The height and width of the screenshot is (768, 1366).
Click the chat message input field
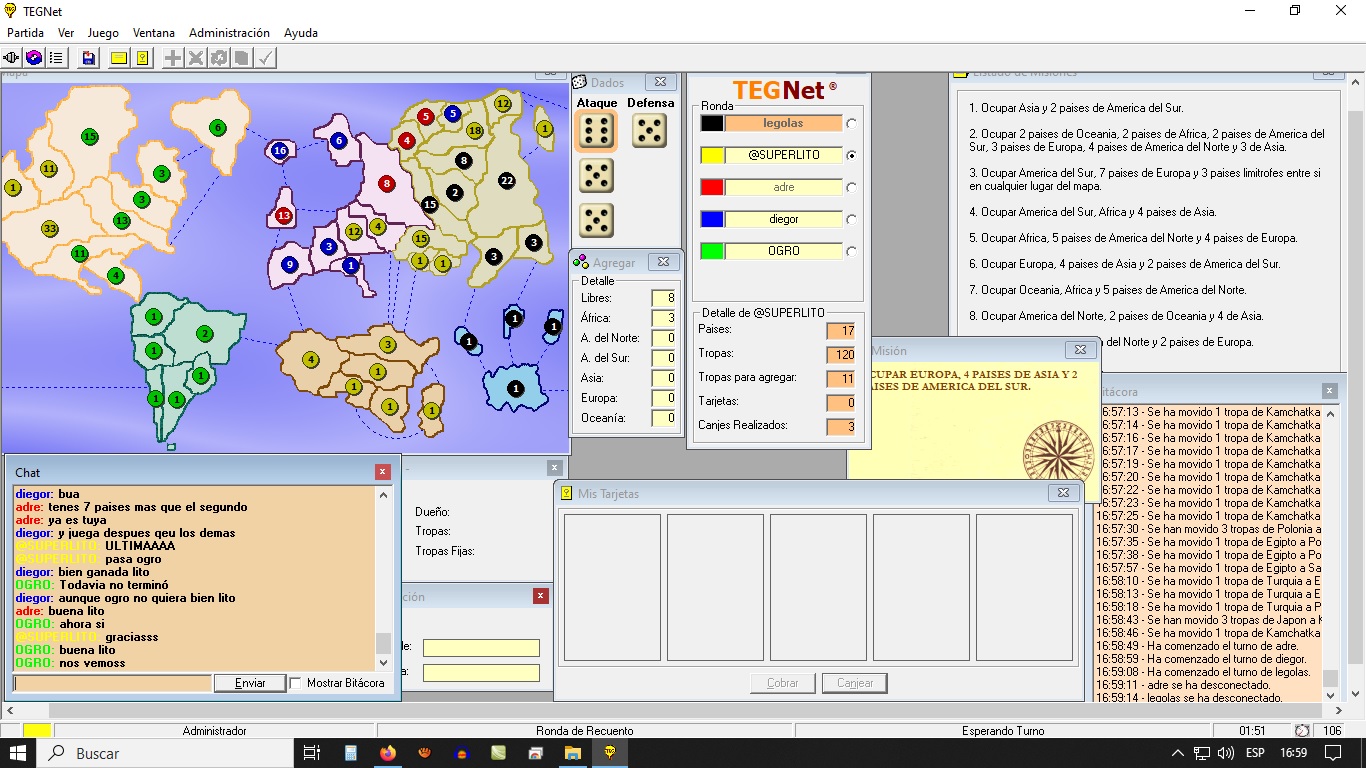click(x=112, y=683)
